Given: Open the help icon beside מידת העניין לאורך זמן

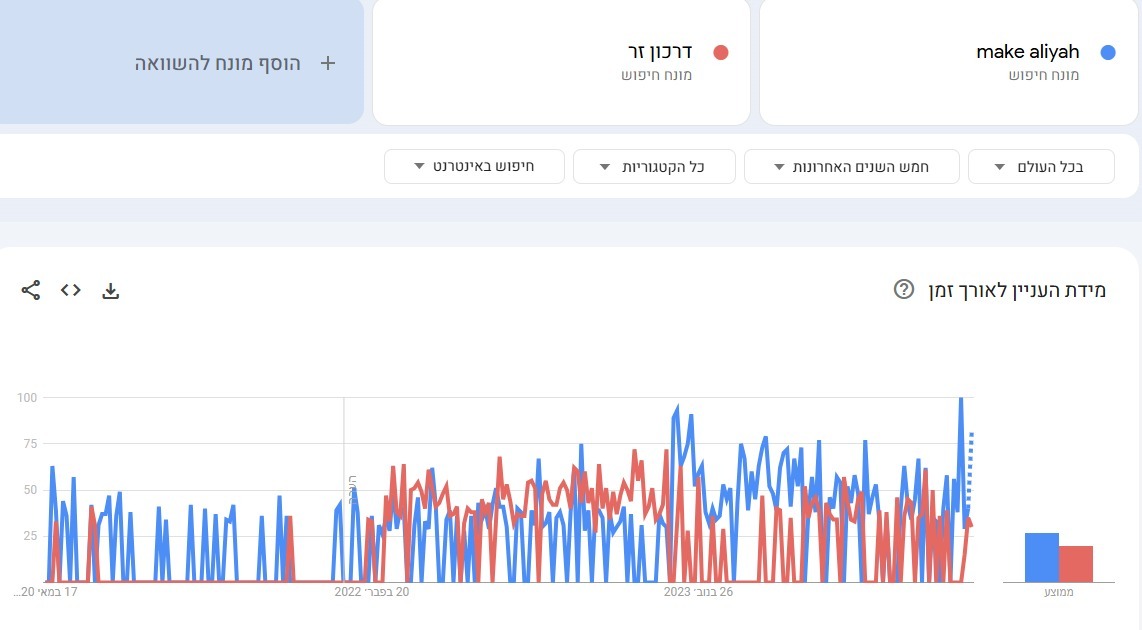Looking at the screenshot, I should coord(903,290).
